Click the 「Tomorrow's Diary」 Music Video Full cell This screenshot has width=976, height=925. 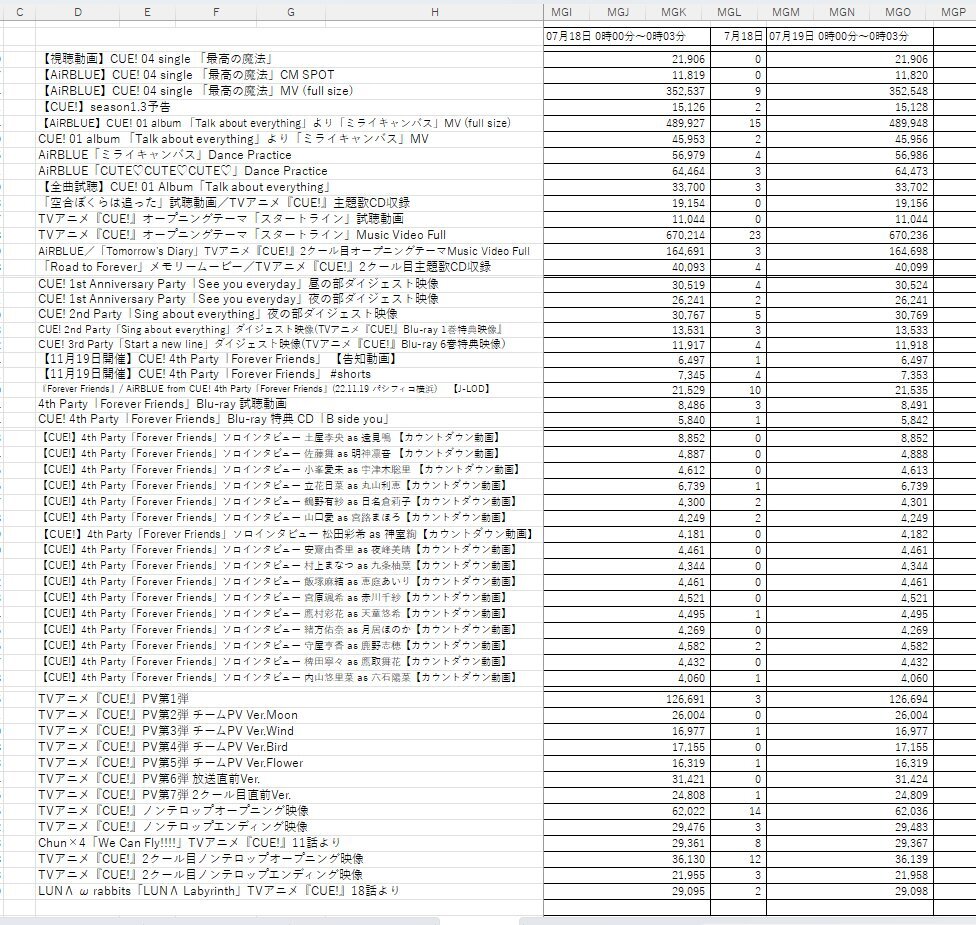pyautogui.click(x=284, y=251)
